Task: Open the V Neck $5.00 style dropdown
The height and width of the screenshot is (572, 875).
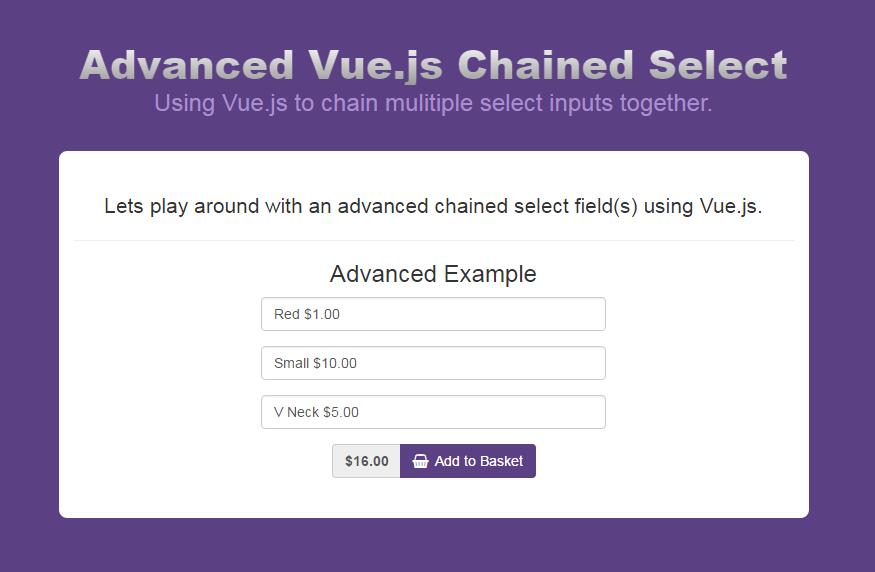Action: click(x=433, y=412)
